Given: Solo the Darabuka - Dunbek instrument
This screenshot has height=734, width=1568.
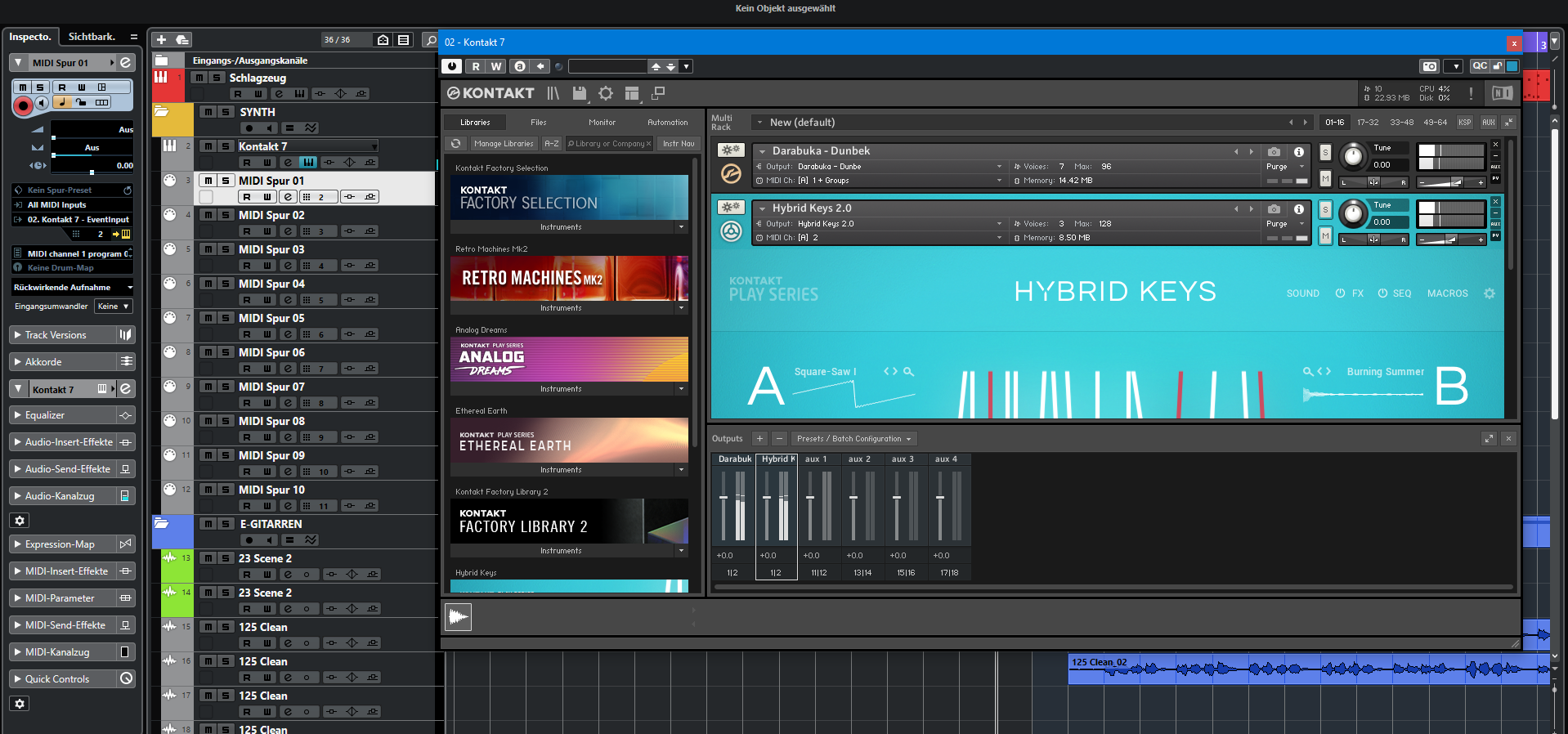Looking at the screenshot, I should [x=1325, y=153].
